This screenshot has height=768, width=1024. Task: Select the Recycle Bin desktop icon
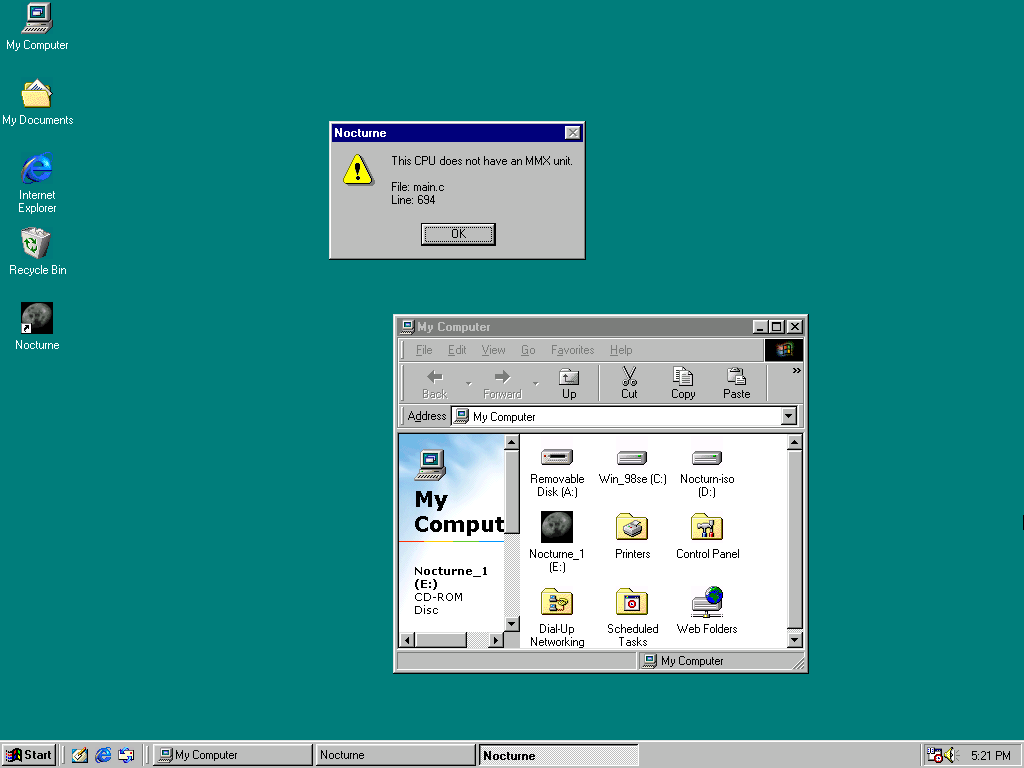37,244
